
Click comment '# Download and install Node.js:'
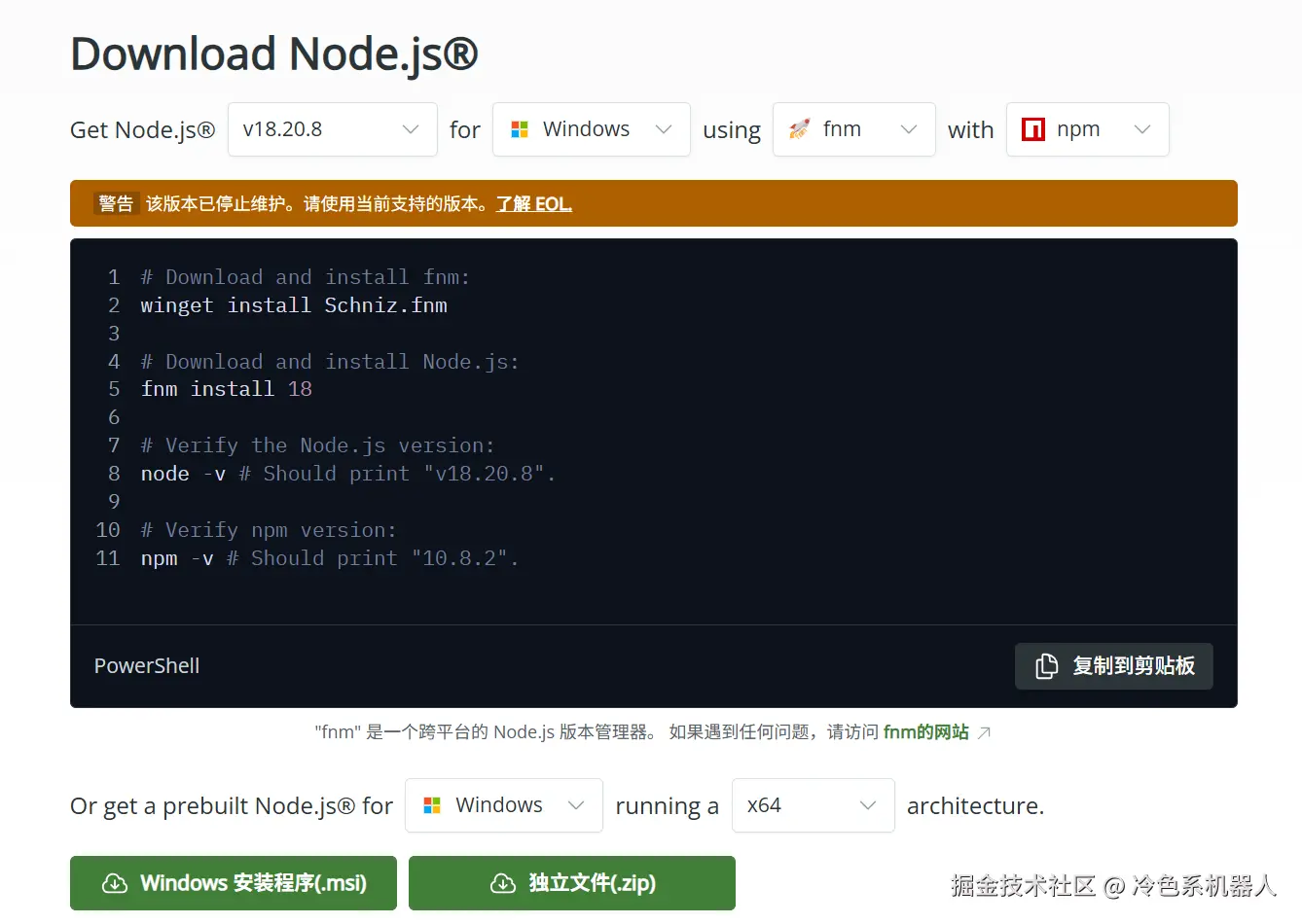click(330, 362)
